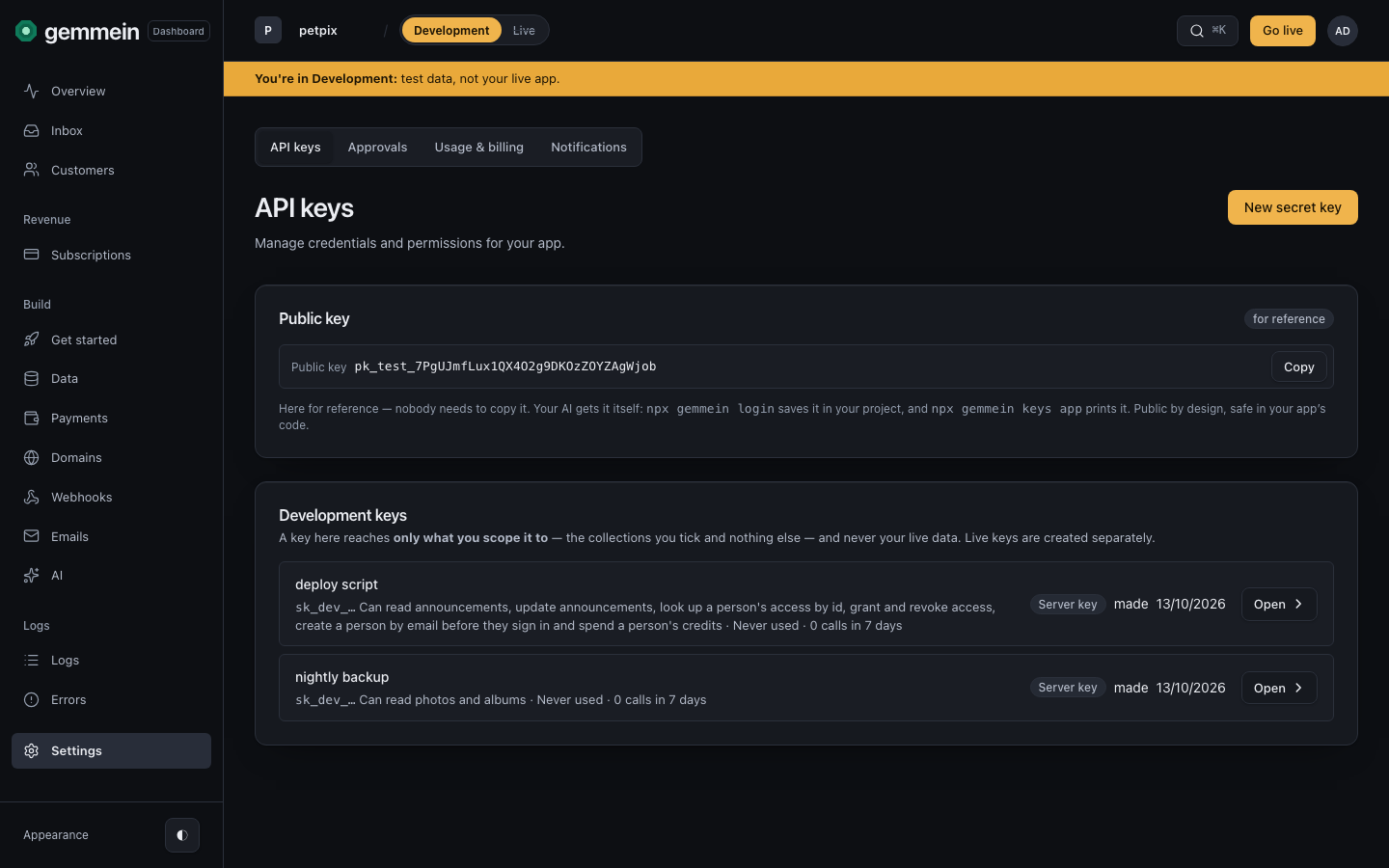Click the Get started rocket icon
This screenshot has height=868, width=1389.
tap(32, 339)
